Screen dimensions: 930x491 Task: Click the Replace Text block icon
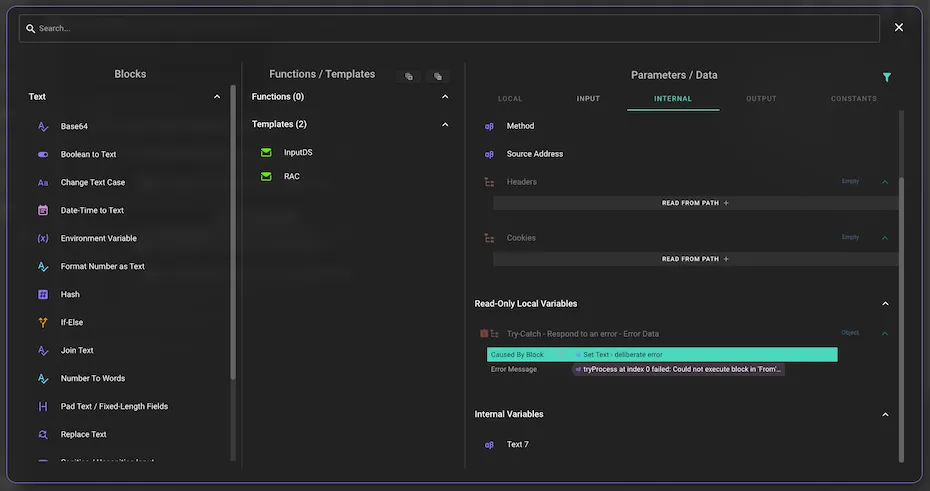pos(43,435)
